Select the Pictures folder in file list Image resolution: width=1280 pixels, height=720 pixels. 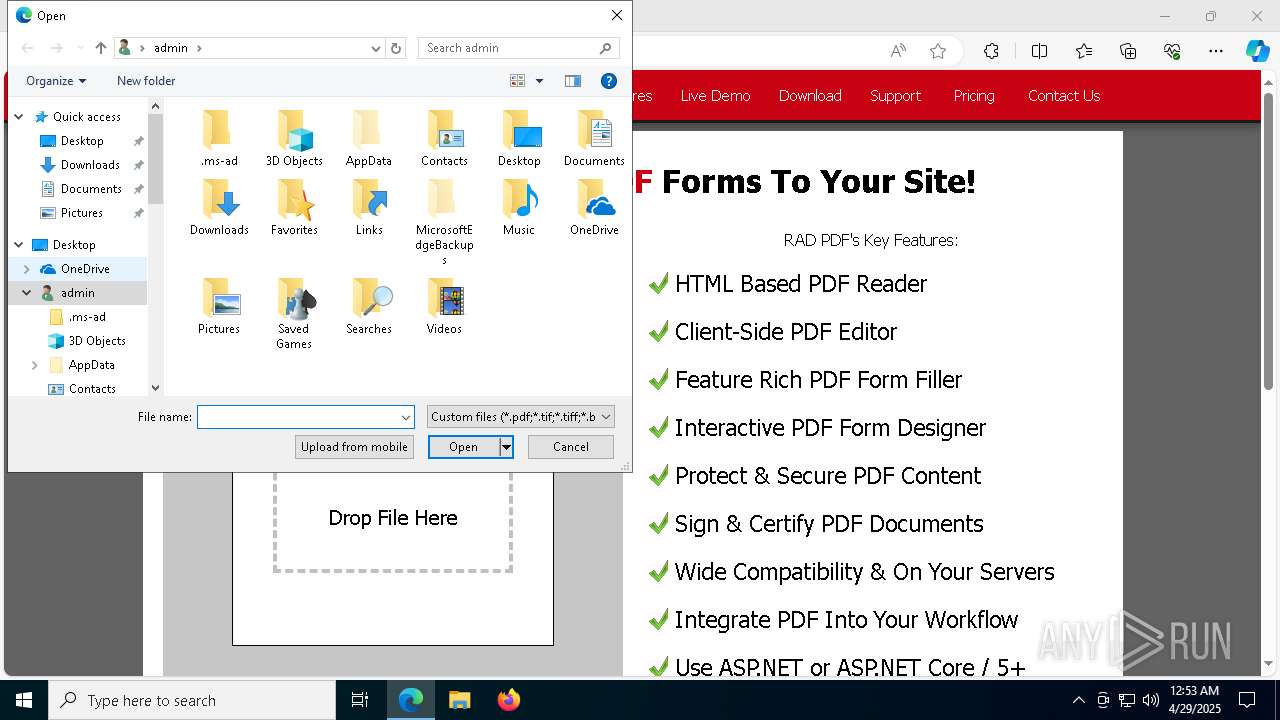(x=219, y=307)
